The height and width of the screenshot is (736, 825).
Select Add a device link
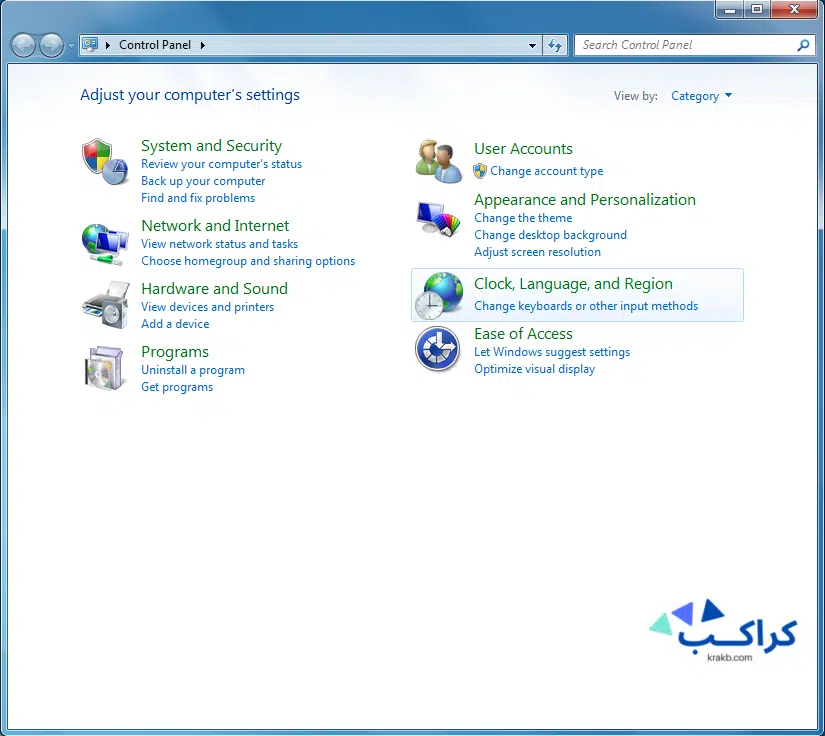(175, 324)
